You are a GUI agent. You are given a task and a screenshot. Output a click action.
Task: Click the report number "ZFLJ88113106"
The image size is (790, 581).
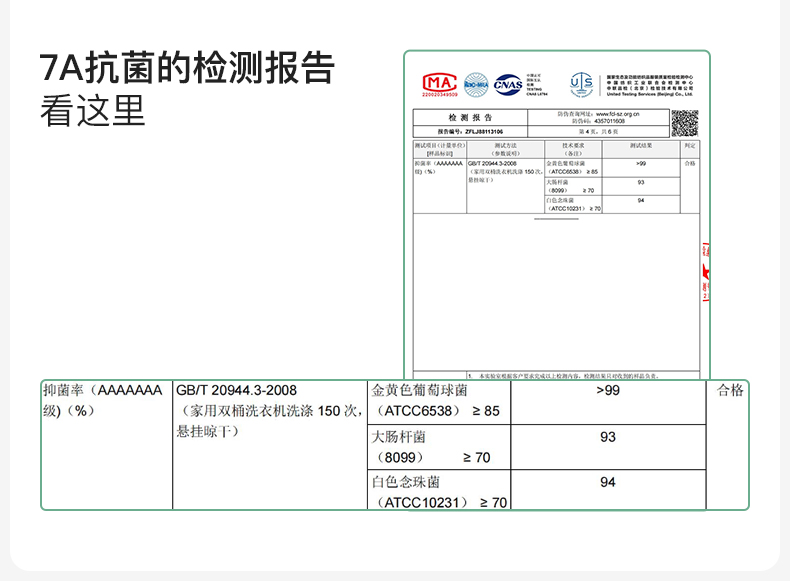(484, 132)
